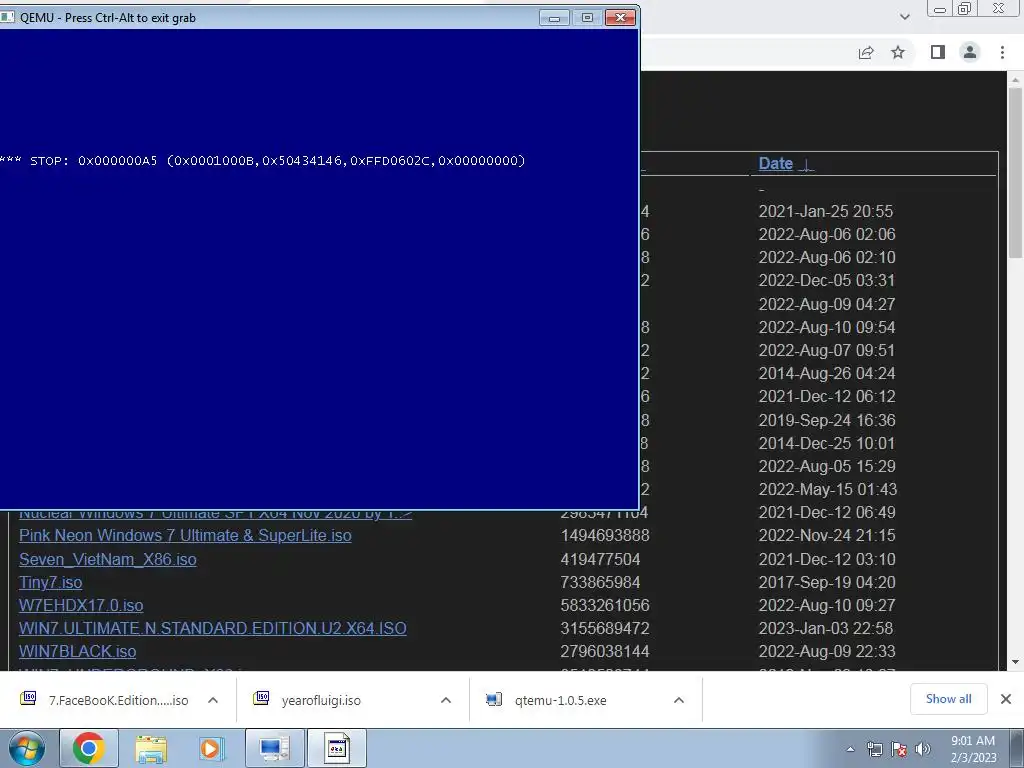Bookmark this page with star icon

[x=898, y=52]
